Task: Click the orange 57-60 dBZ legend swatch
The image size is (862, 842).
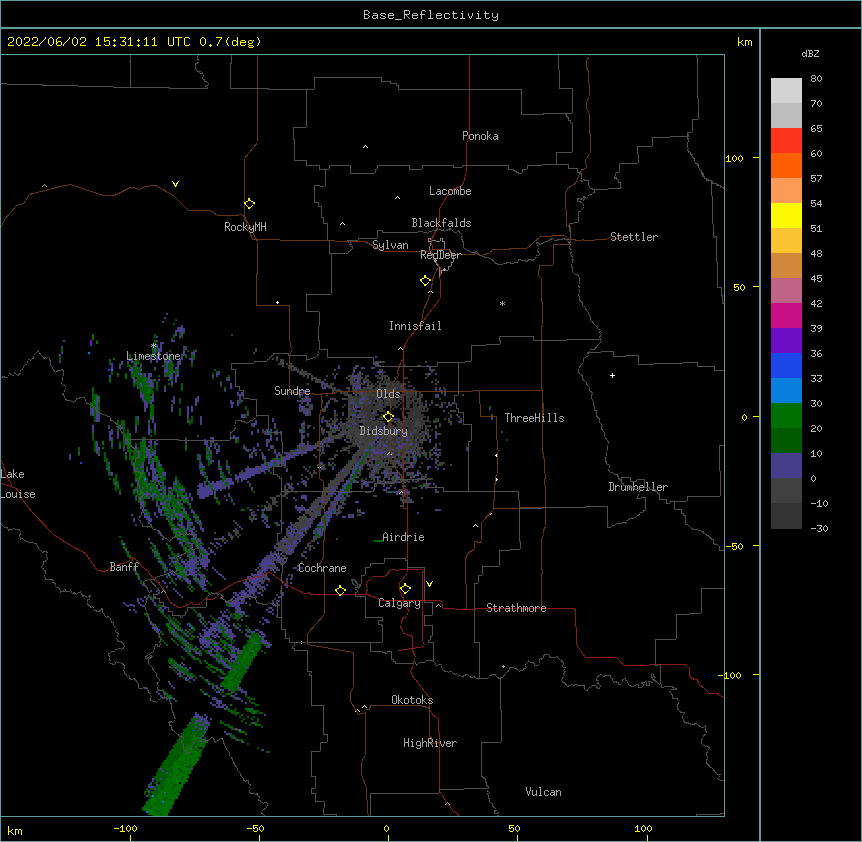Action: (x=786, y=165)
